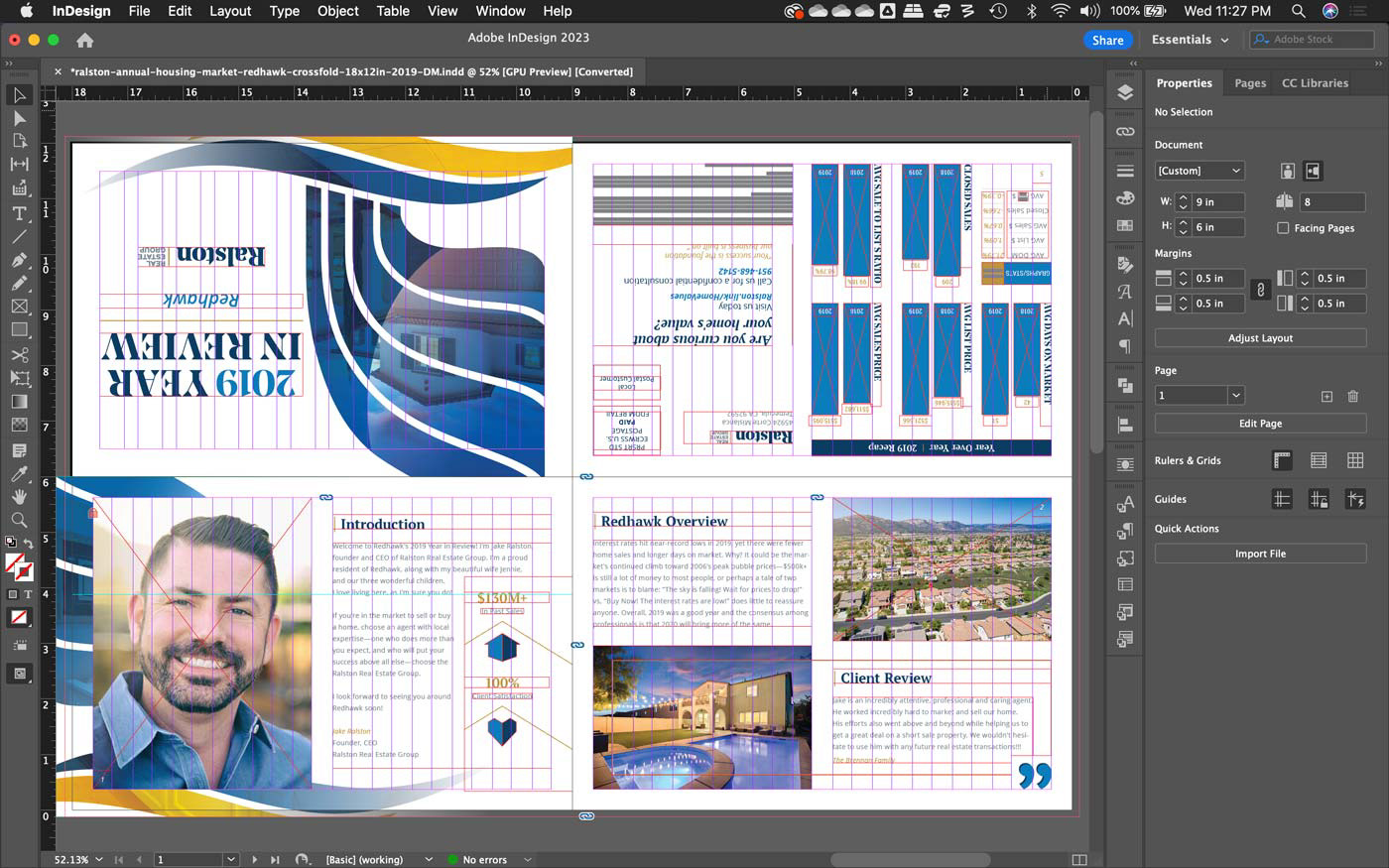The width and height of the screenshot is (1389, 868).
Task: Select the Eyedropper tool
Action: pos(19,474)
